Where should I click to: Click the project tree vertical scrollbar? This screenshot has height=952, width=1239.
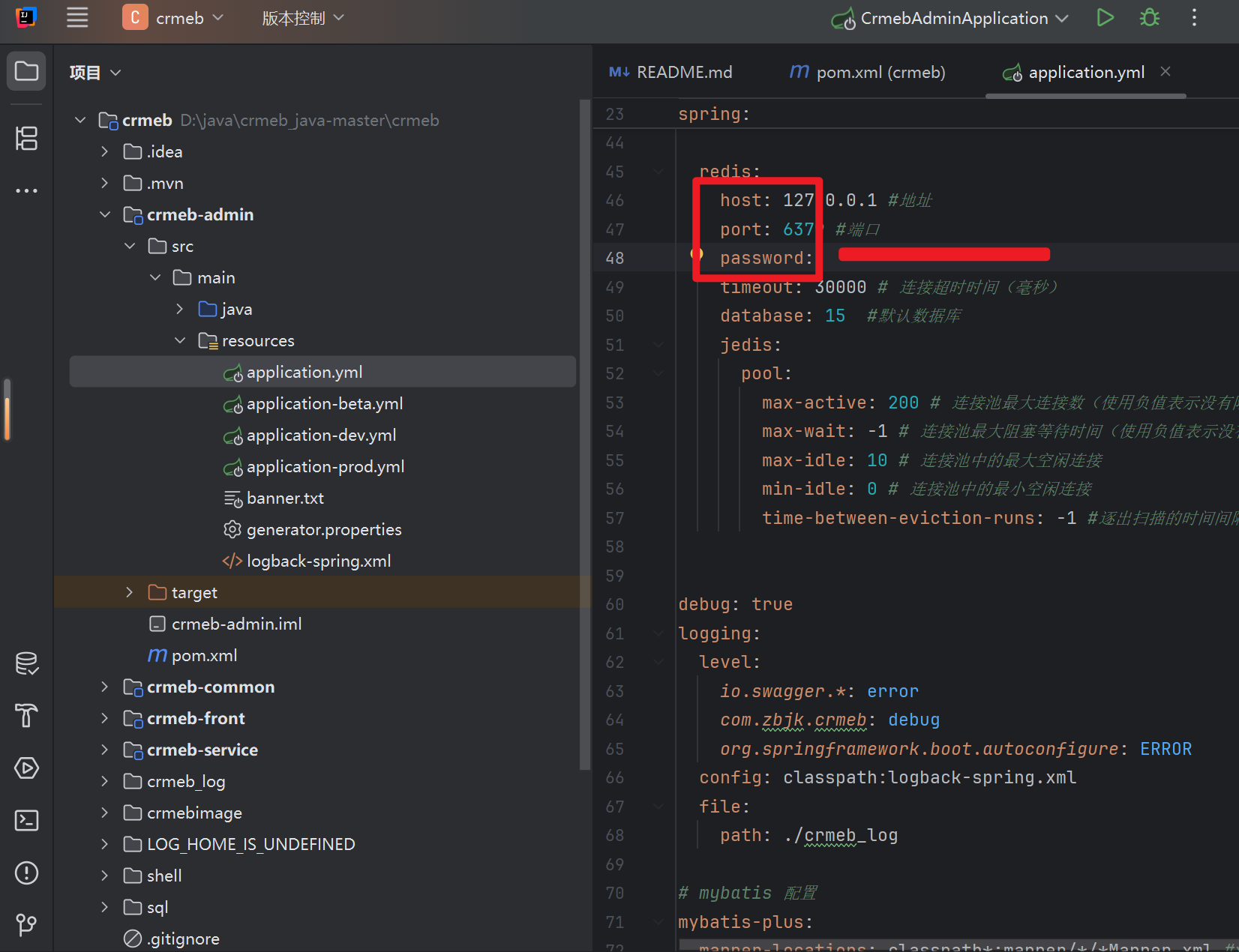click(584, 435)
